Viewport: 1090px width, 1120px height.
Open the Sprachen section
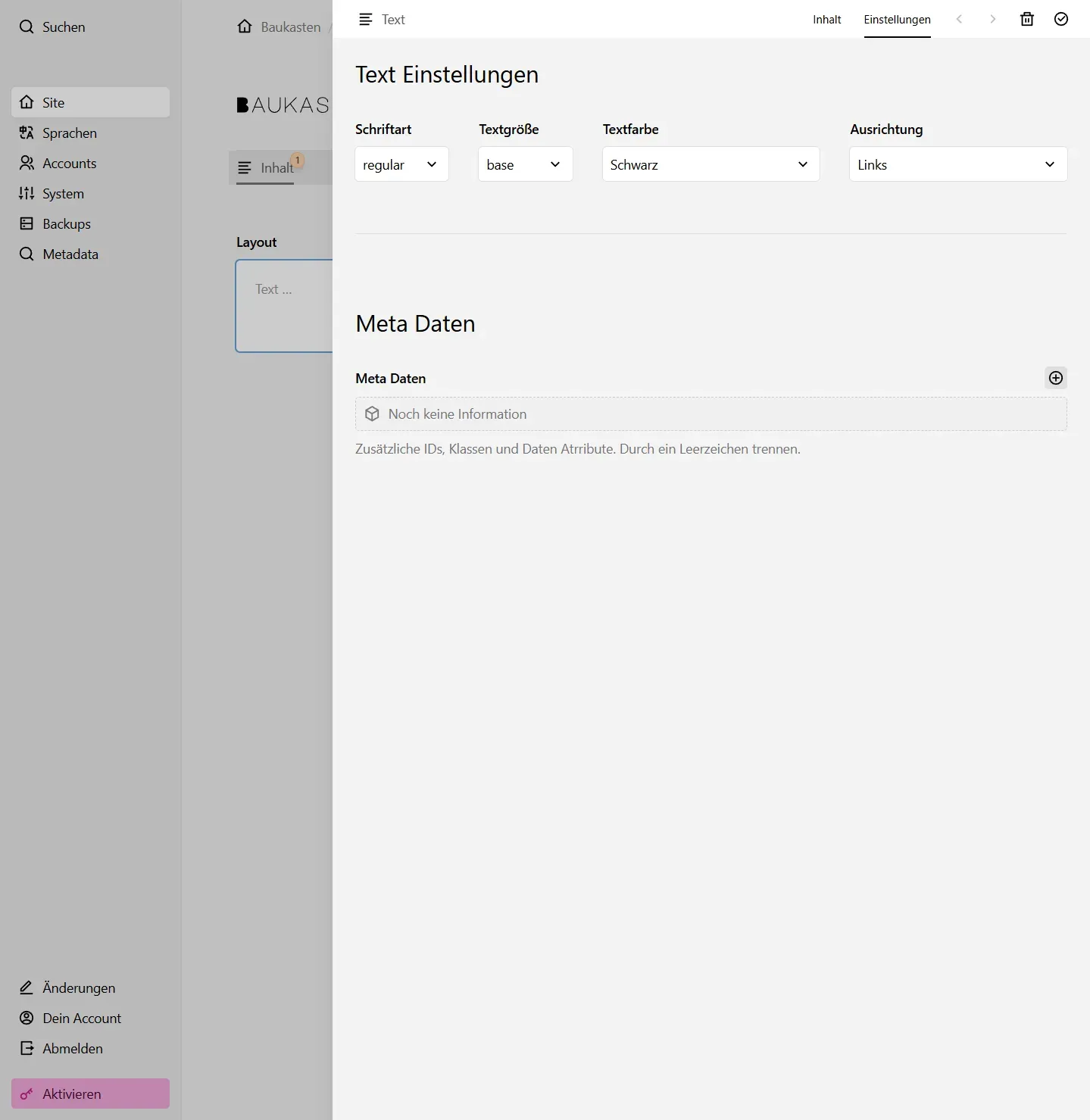pos(69,133)
